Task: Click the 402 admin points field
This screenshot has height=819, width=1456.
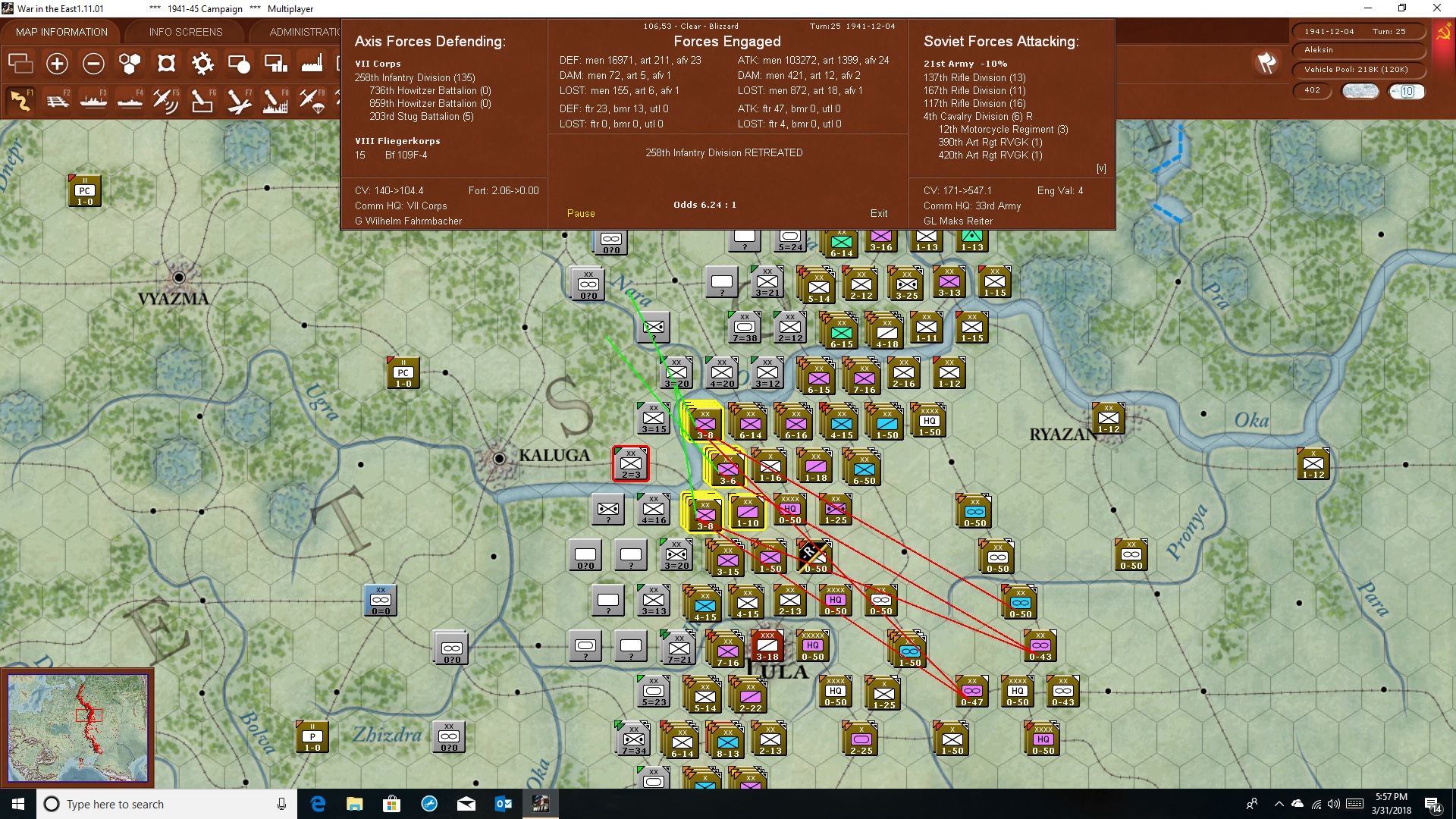Action: (1313, 91)
